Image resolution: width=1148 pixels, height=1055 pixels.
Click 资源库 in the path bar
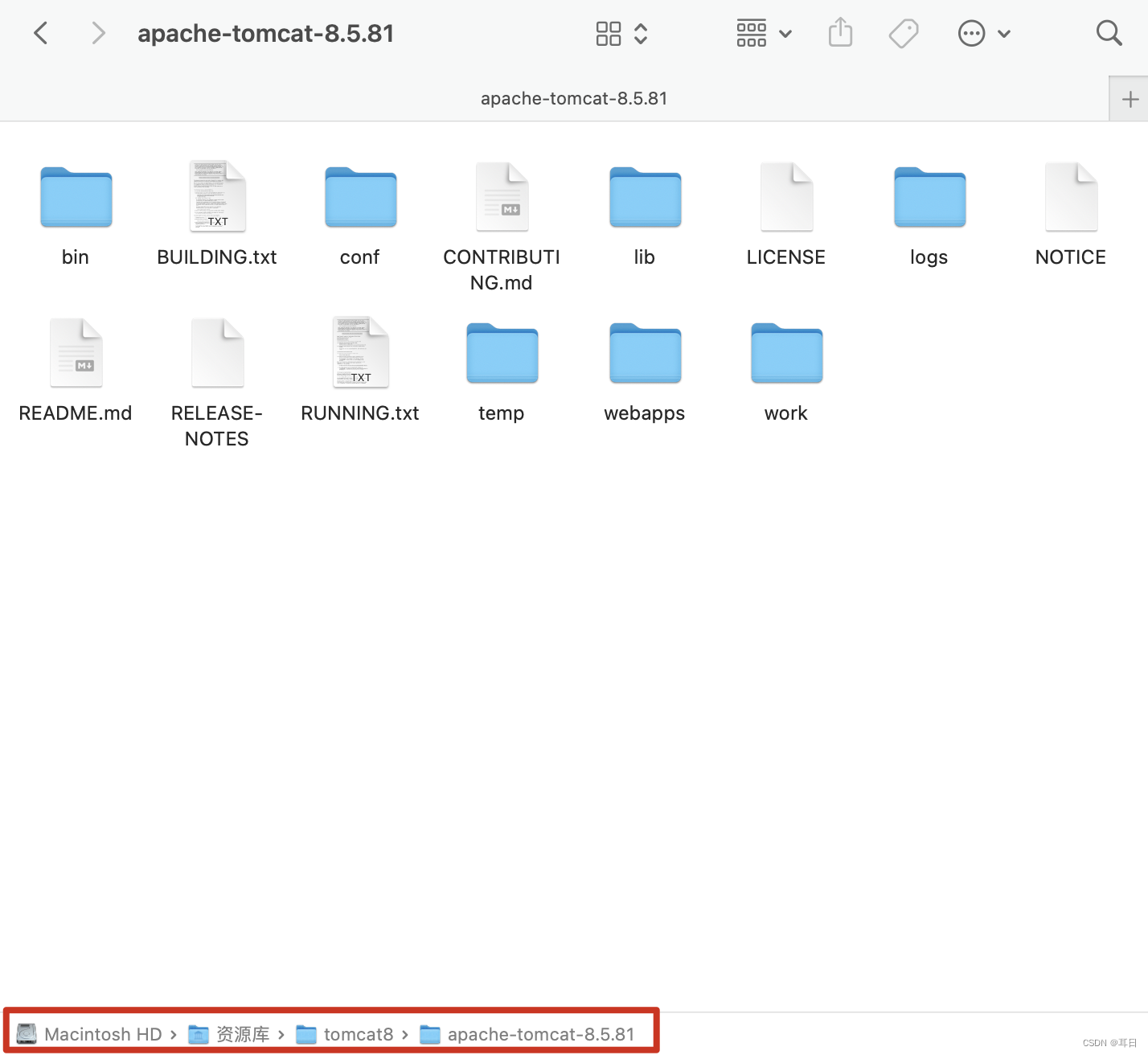[229, 1034]
